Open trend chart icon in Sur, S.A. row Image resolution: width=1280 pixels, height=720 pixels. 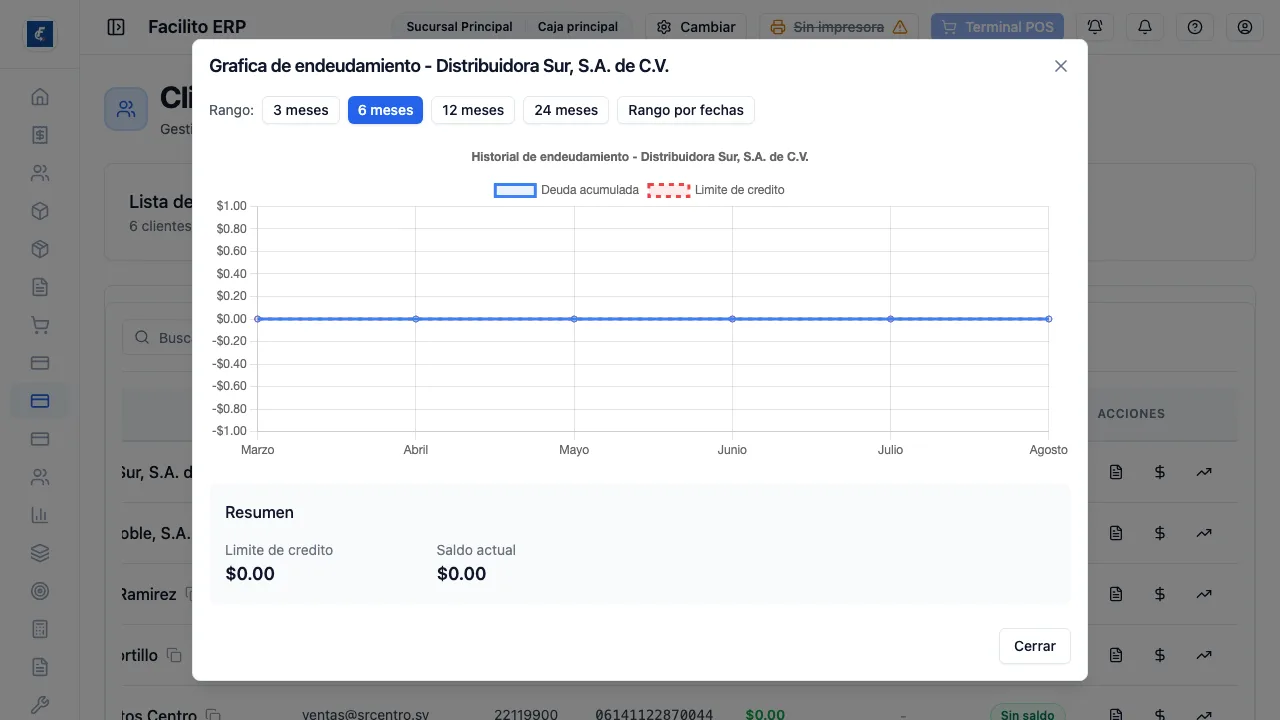click(x=1204, y=472)
